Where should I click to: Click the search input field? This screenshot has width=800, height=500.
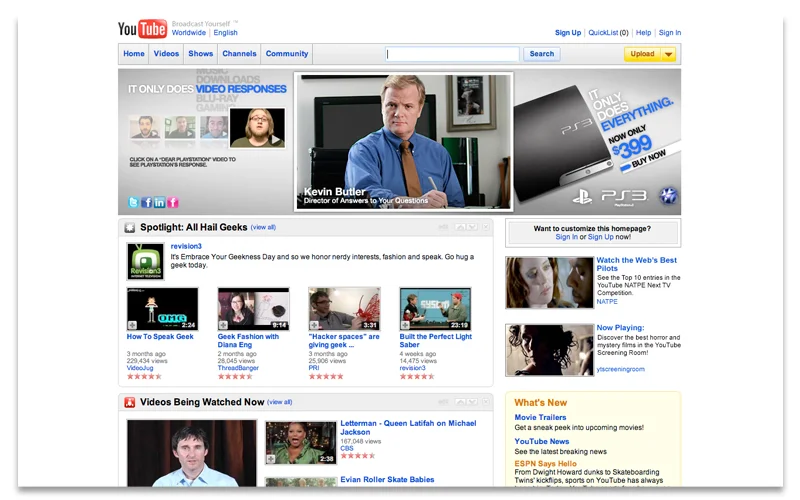(x=453, y=54)
